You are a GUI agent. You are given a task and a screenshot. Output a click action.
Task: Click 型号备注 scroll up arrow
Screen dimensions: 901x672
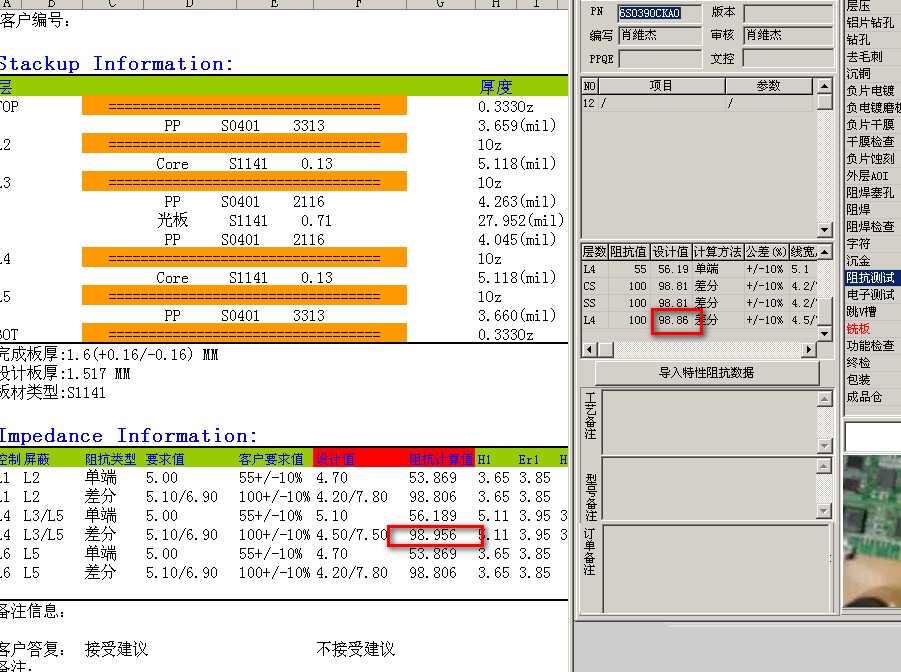824,465
